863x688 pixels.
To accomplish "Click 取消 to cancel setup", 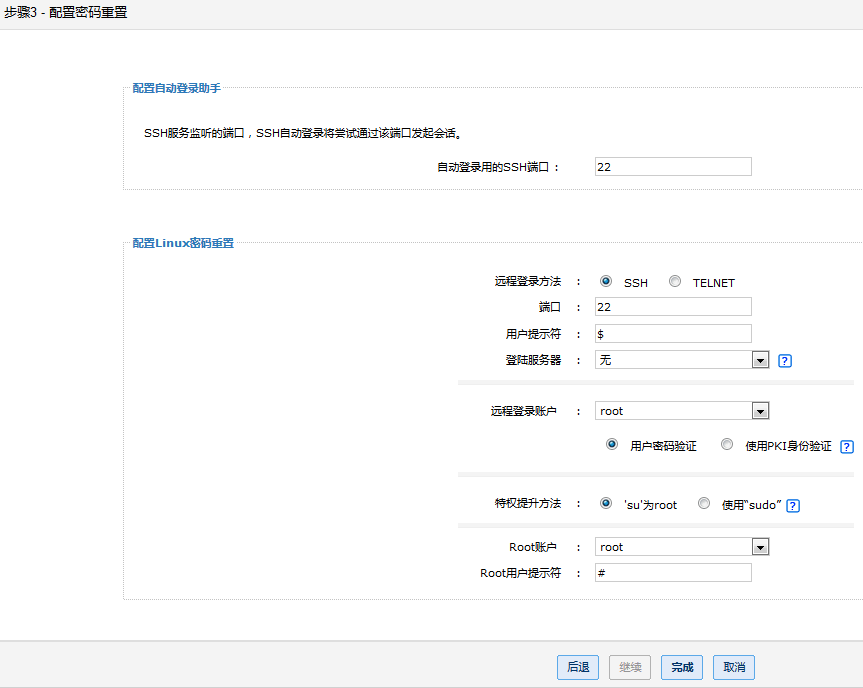I will (734, 667).
